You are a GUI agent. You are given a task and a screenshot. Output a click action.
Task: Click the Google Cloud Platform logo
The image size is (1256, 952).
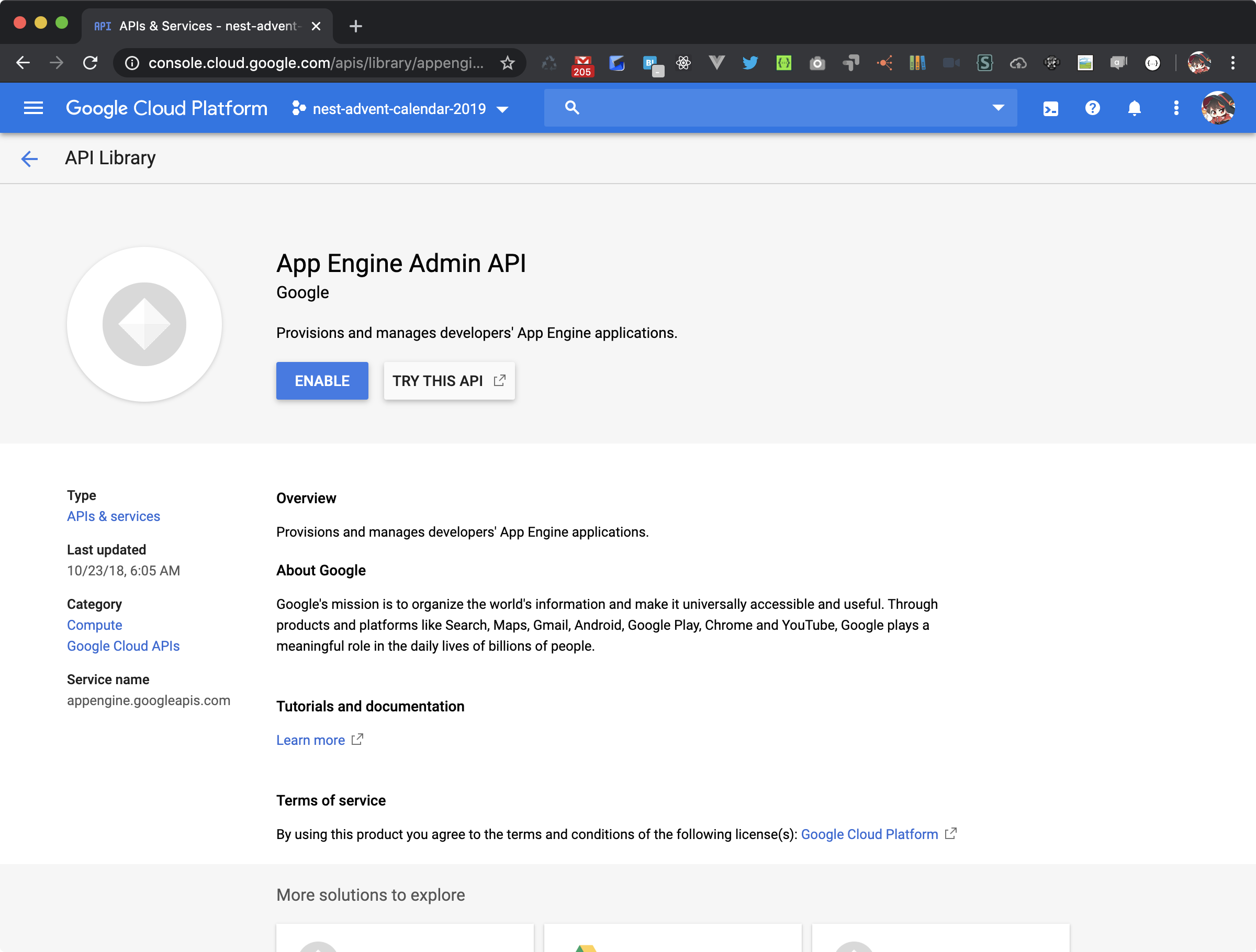[166, 108]
